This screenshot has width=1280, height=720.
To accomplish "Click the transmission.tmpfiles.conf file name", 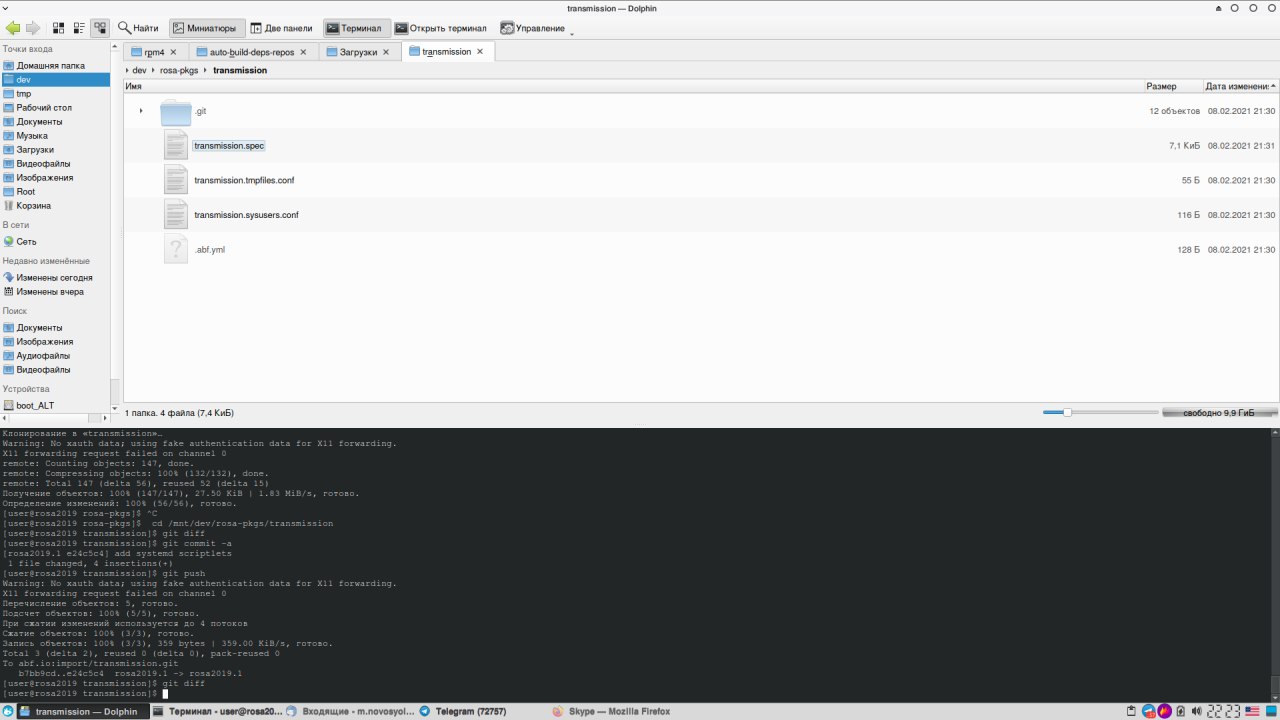I will tap(244, 180).
